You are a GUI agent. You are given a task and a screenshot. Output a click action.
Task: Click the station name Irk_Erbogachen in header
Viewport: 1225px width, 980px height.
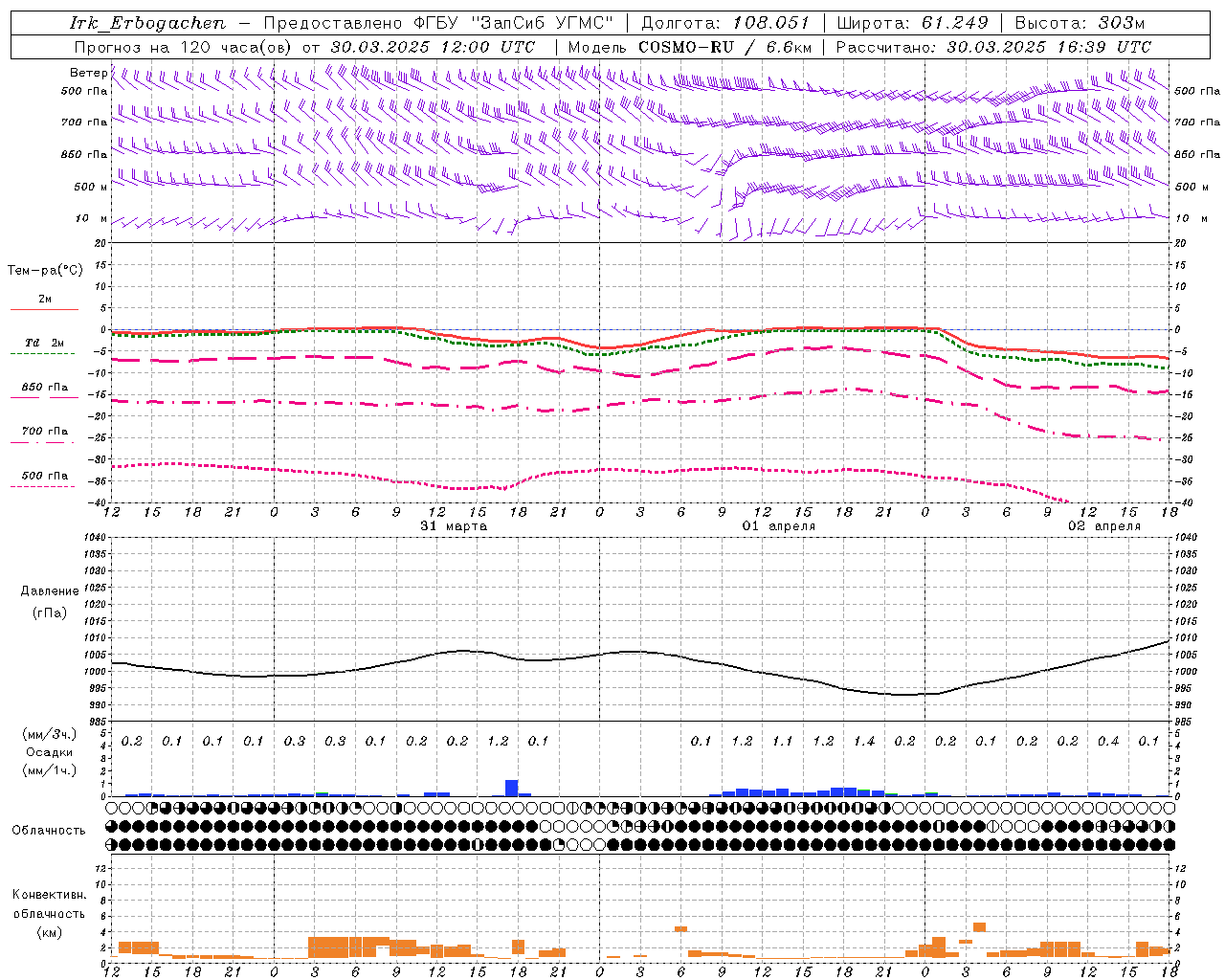click(x=147, y=24)
